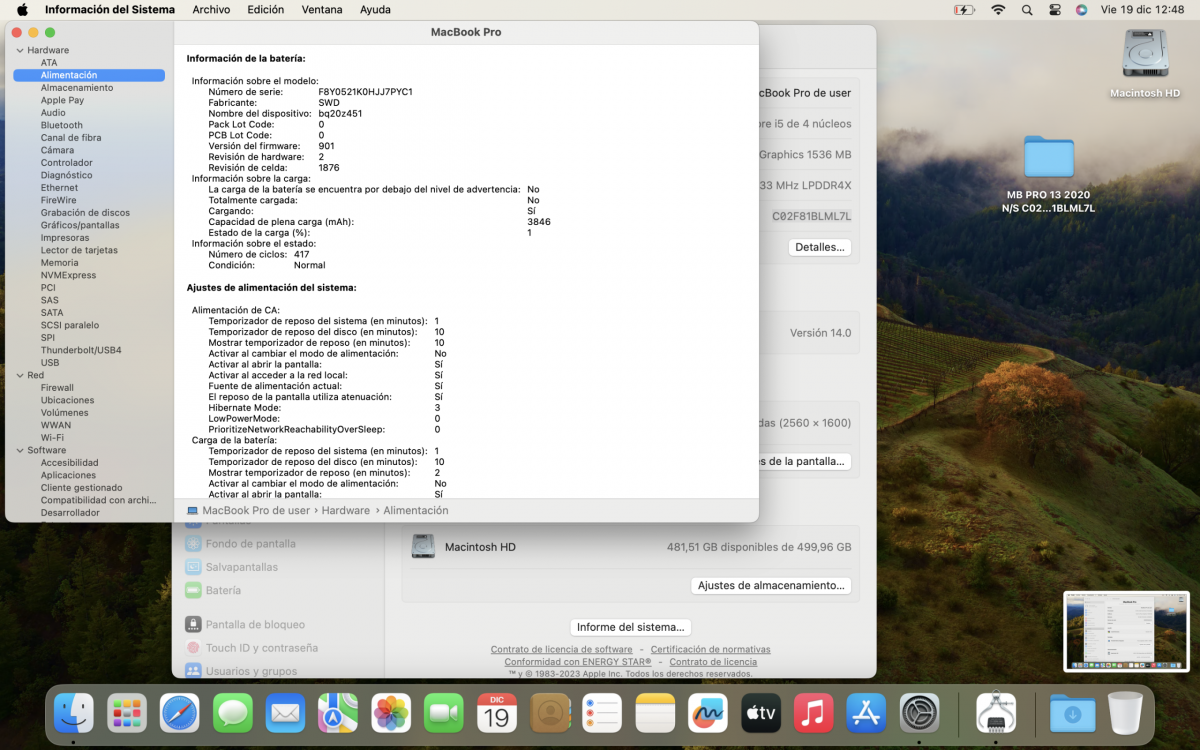Collapse the Hardware tree section
The height and width of the screenshot is (750, 1200).
tap(19, 50)
